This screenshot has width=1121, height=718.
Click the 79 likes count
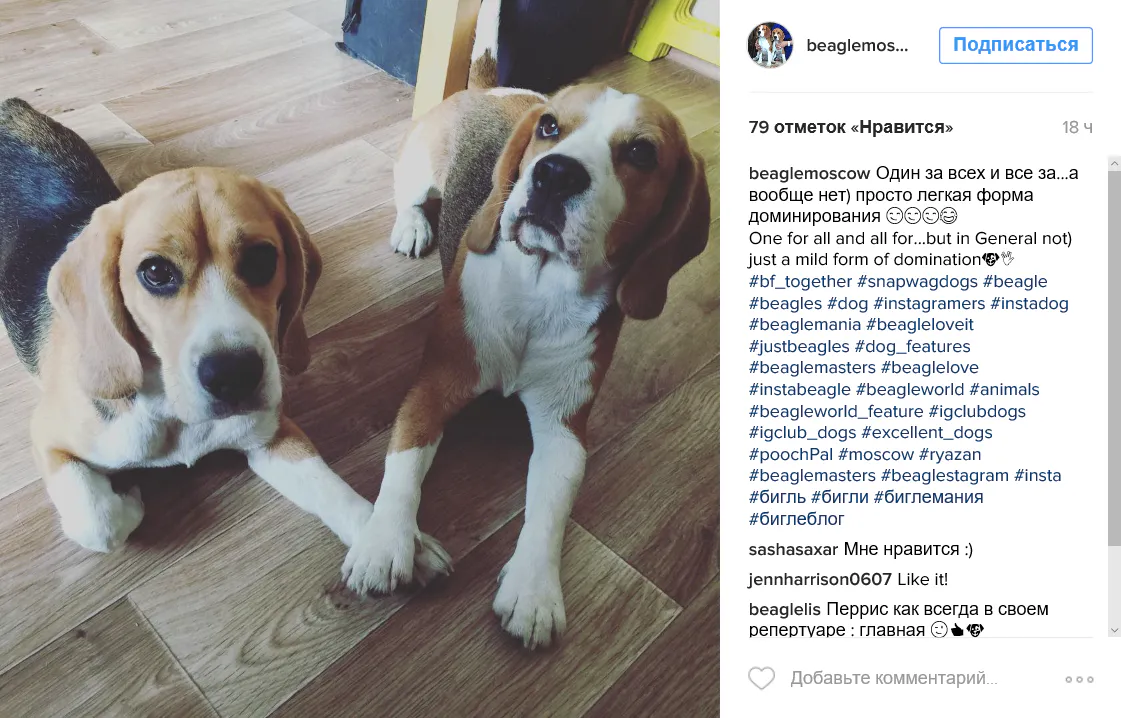coord(851,127)
